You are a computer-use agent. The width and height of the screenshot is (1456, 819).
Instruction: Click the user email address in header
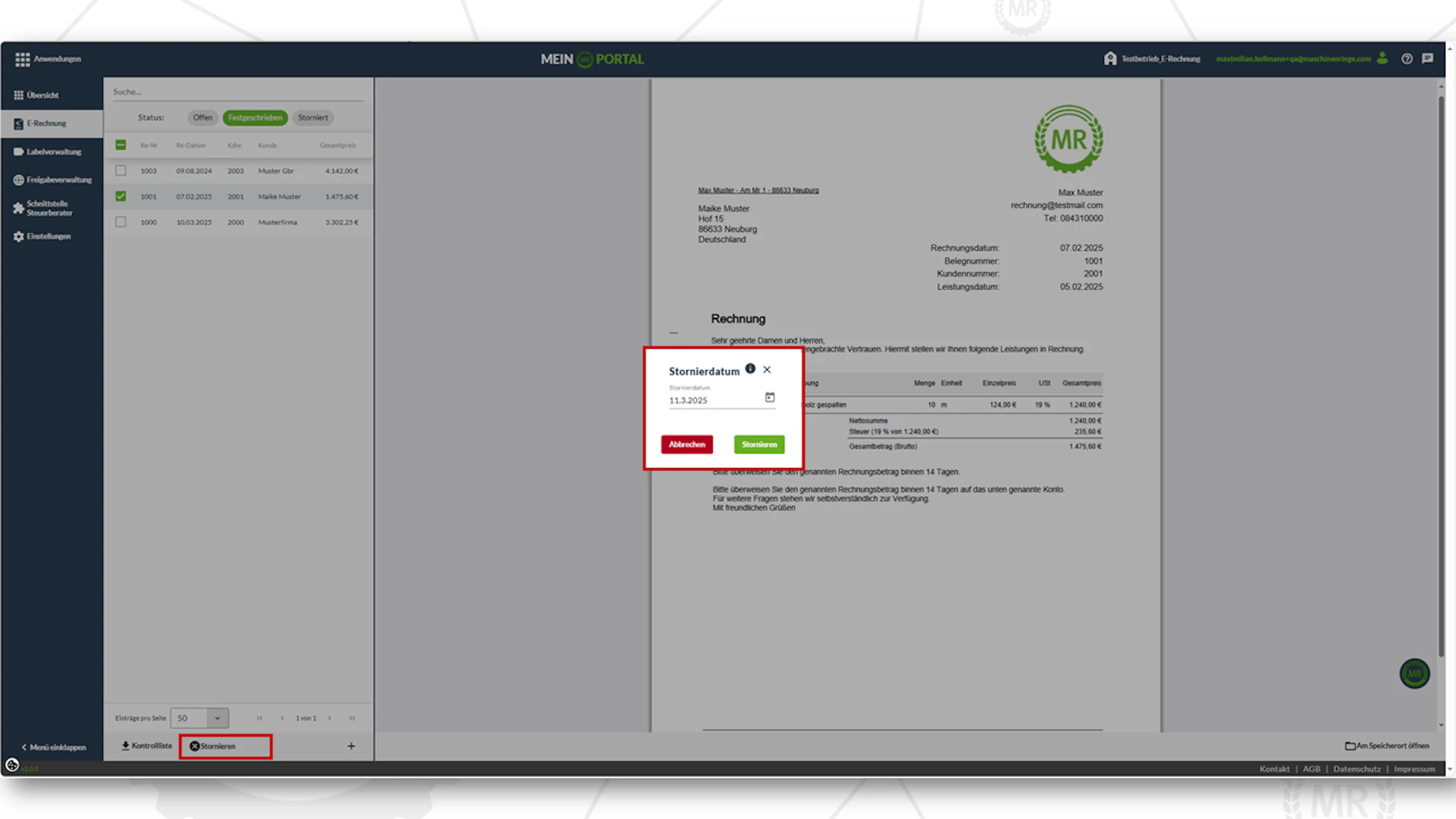[x=1293, y=59]
